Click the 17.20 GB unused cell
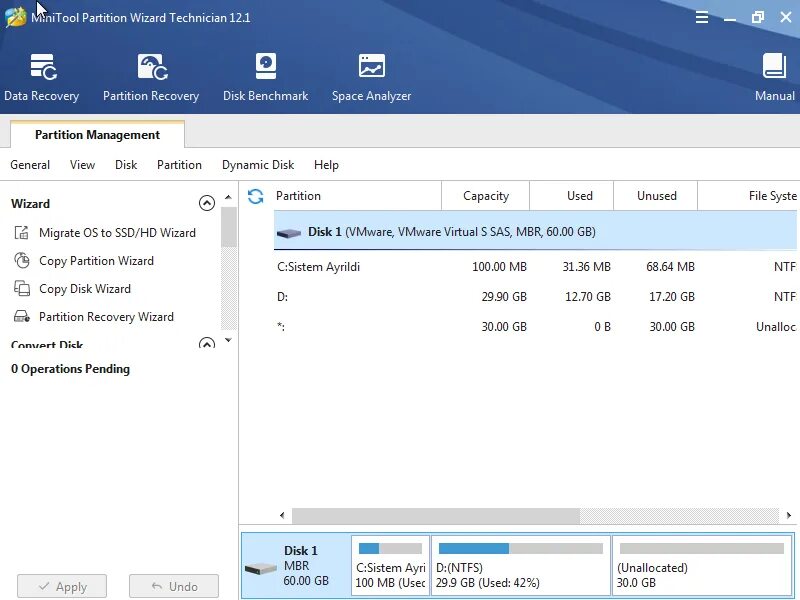Image resolution: width=800 pixels, height=600 pixels. click(671, 296)
